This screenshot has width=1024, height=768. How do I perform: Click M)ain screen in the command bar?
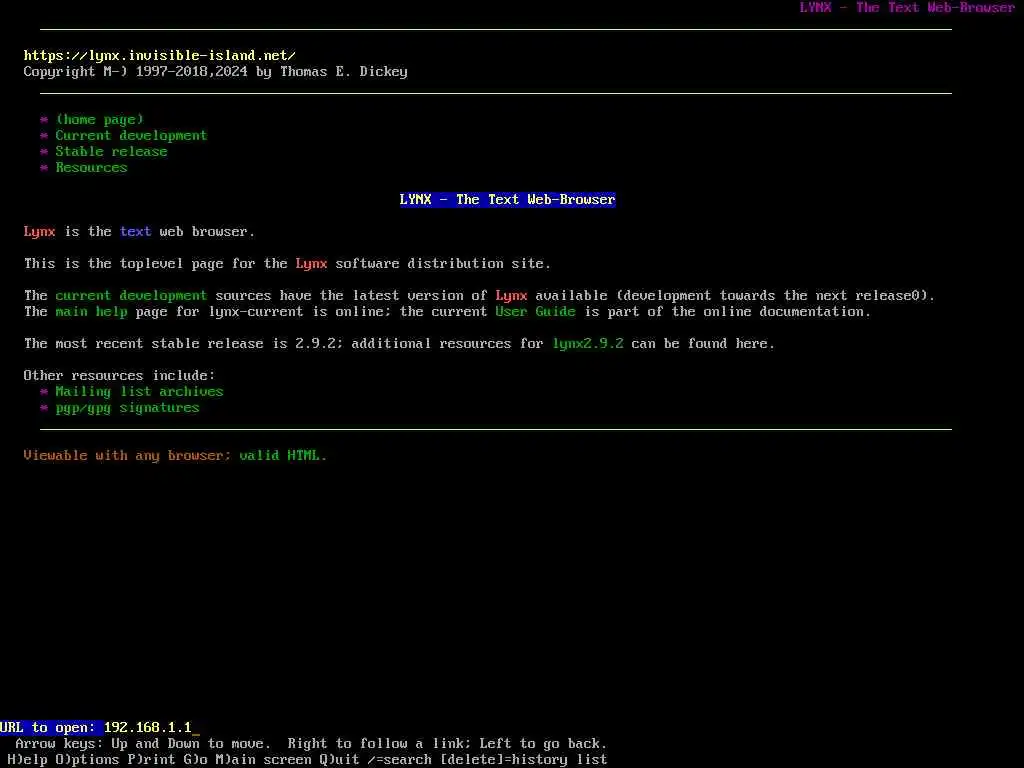[263, 760]
